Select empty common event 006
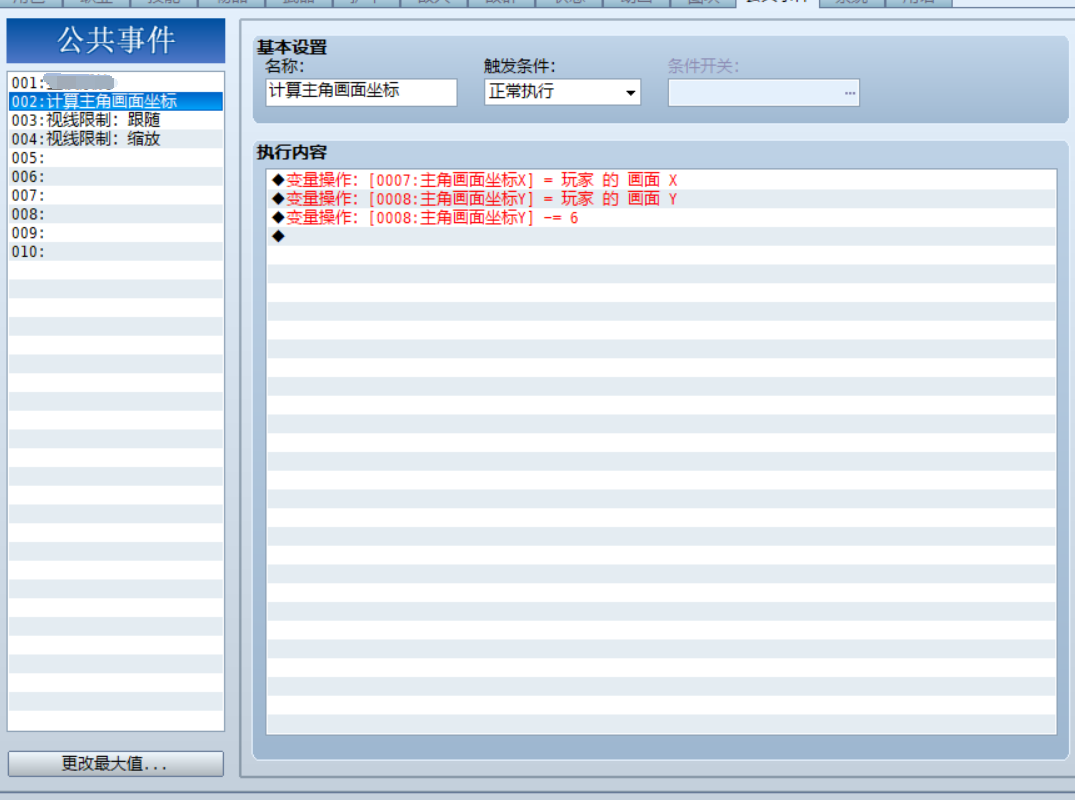This screenshot has width=1075, height=800. (116, 177)
